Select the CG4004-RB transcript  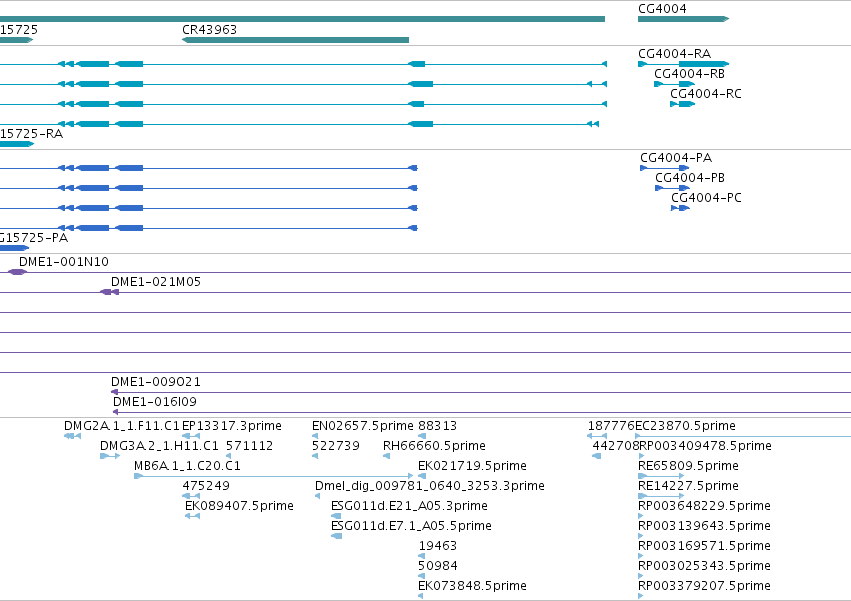[674, 84]
